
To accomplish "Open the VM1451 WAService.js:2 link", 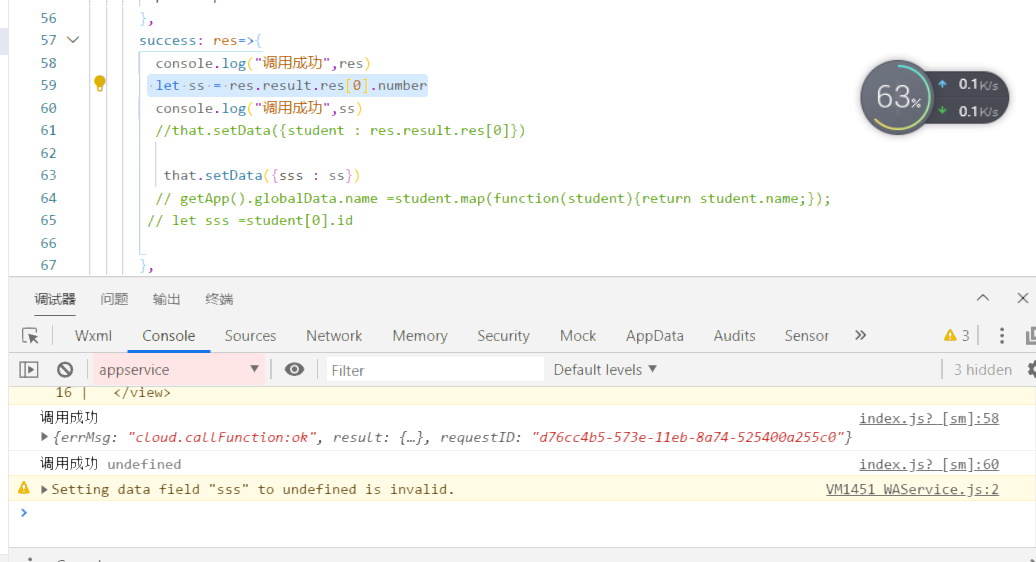I will coord(912,489).
